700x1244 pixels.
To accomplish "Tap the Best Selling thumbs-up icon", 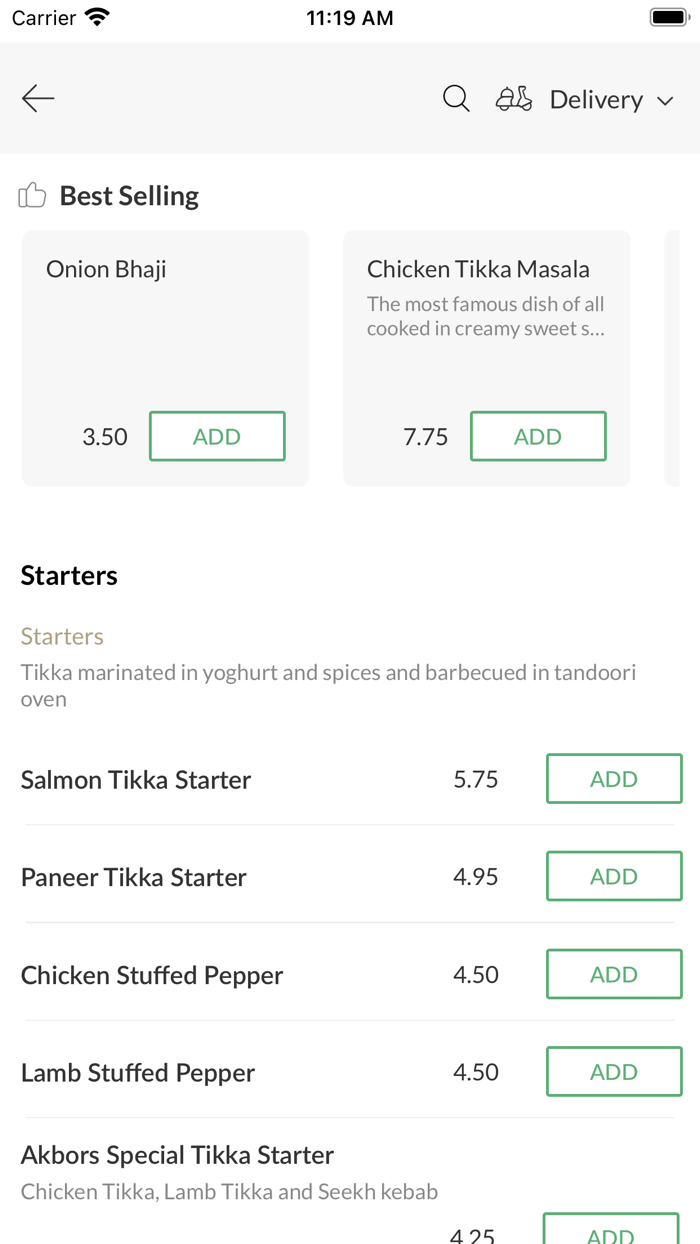I will tap(33, 195).
